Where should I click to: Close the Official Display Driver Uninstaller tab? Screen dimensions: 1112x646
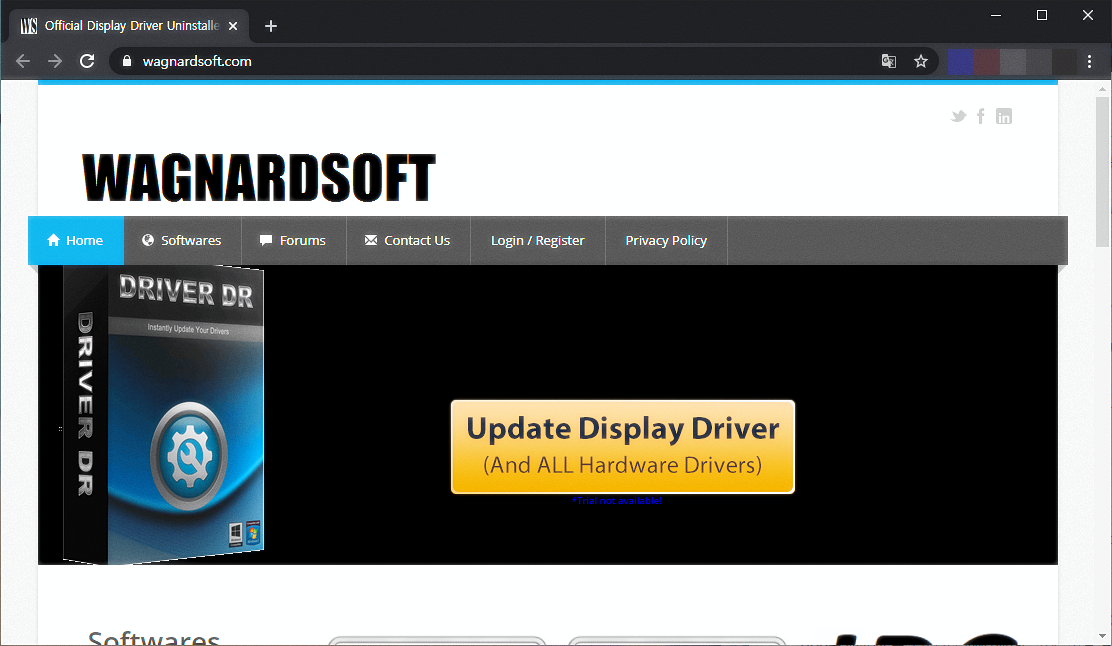233,26
